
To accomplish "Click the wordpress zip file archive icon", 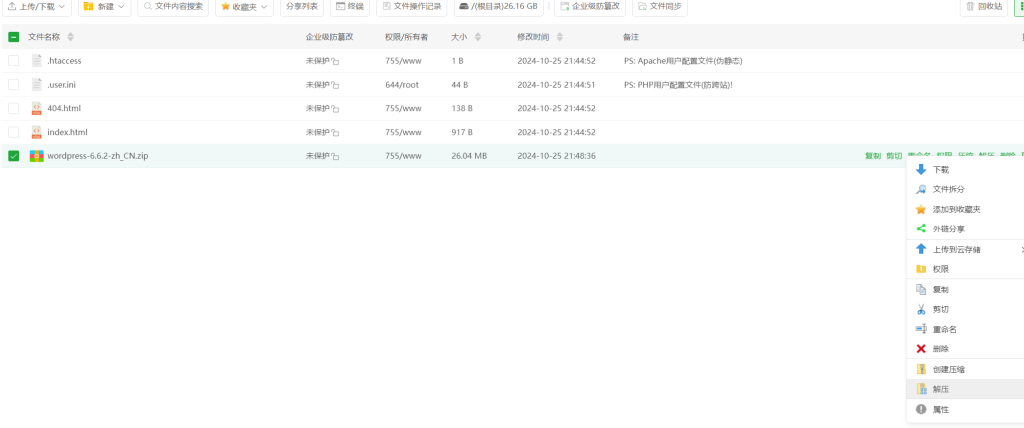I will [37, 156].
